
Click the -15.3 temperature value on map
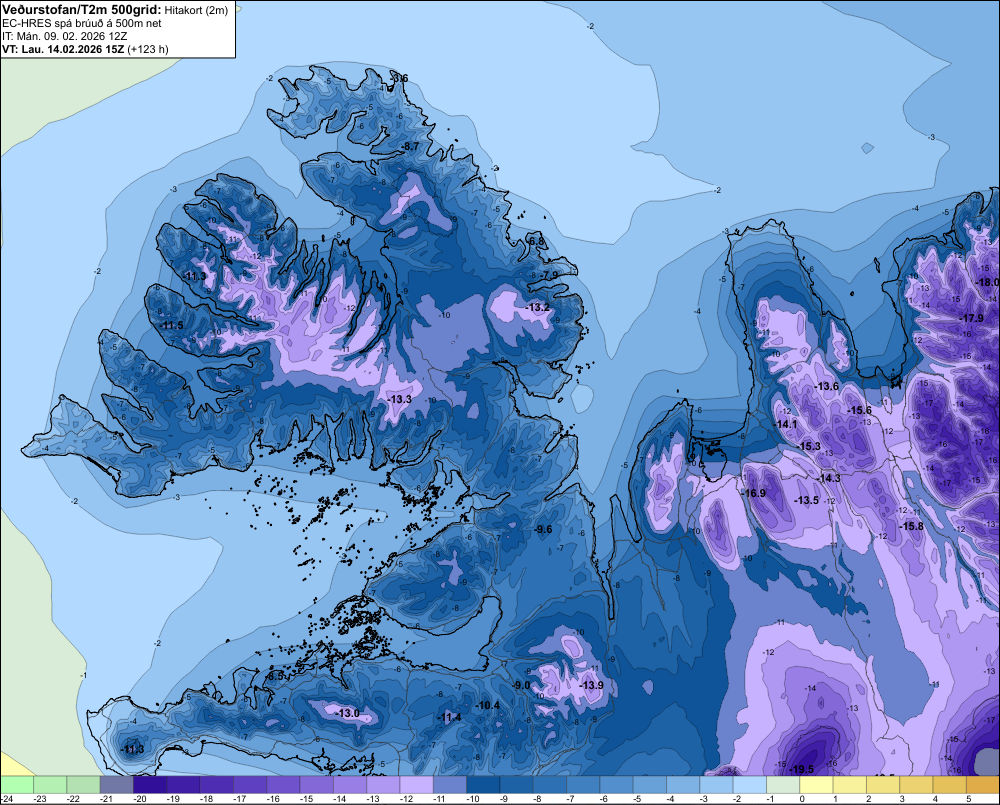pyautogui.click(x=809, y=447)
